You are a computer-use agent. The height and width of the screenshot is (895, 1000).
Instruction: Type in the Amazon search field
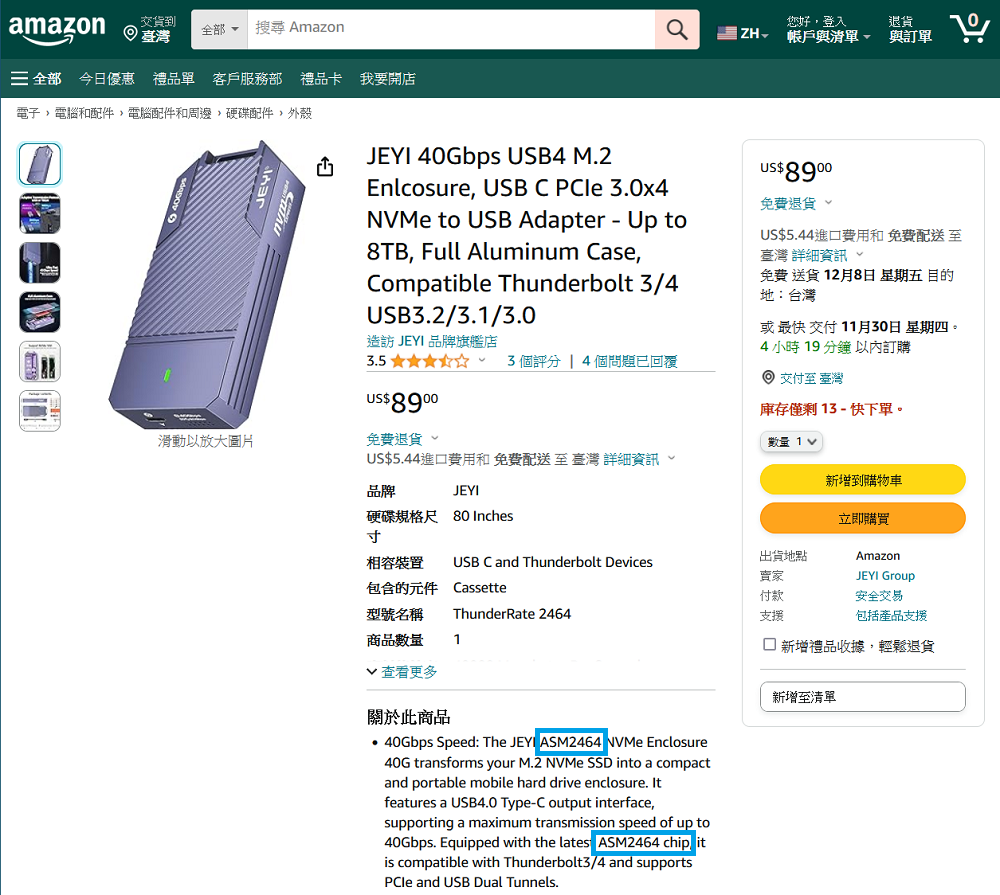click(450, 29)
